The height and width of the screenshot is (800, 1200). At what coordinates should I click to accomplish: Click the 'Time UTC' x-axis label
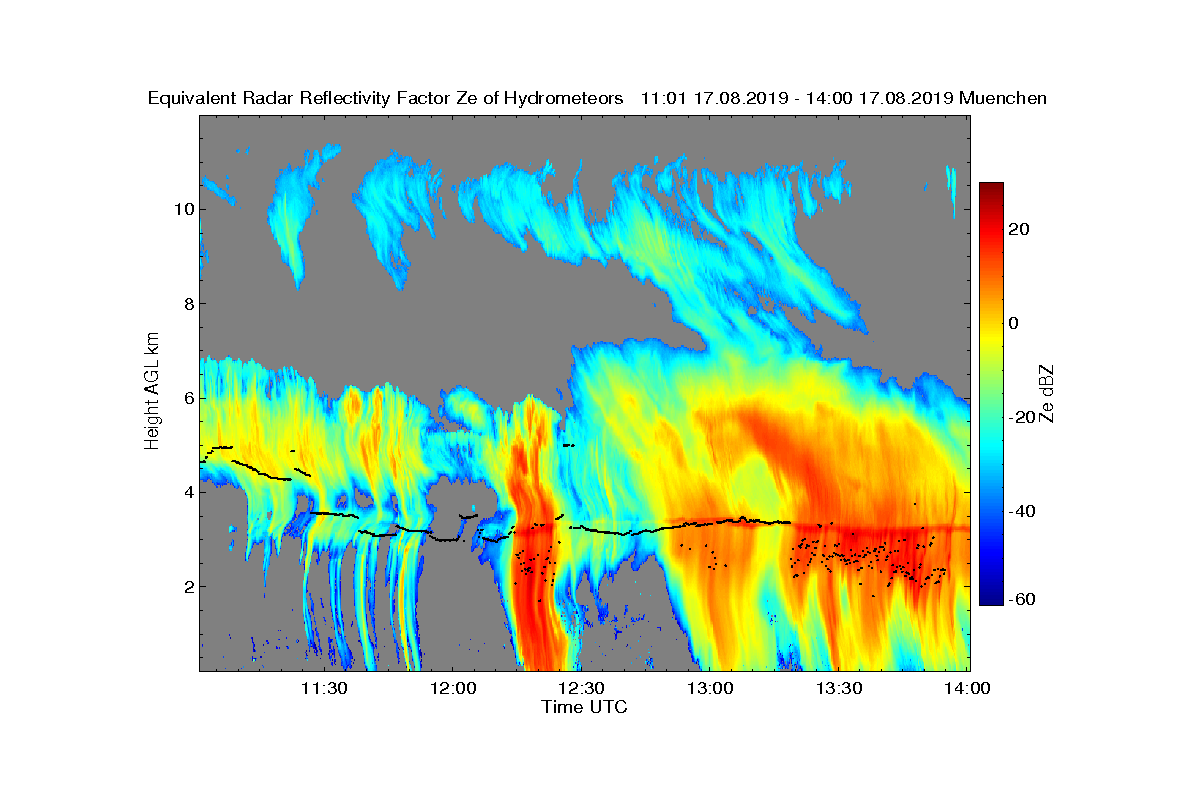pos(585,707)
